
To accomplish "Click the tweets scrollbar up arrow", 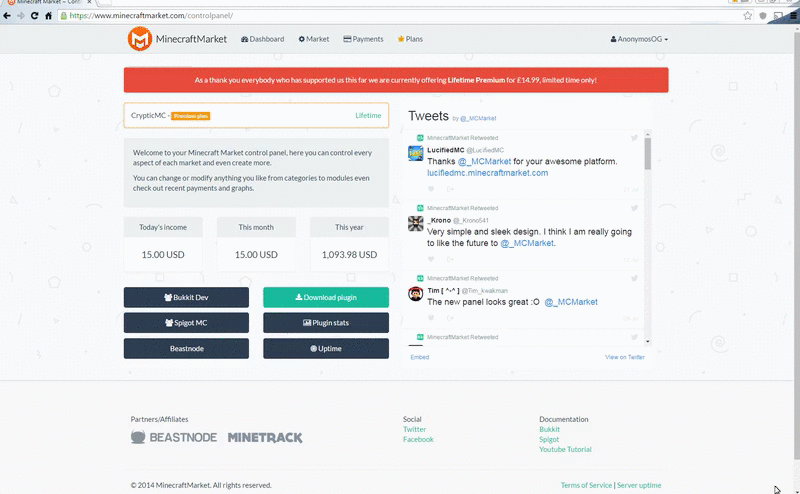I will pos(647,134).
